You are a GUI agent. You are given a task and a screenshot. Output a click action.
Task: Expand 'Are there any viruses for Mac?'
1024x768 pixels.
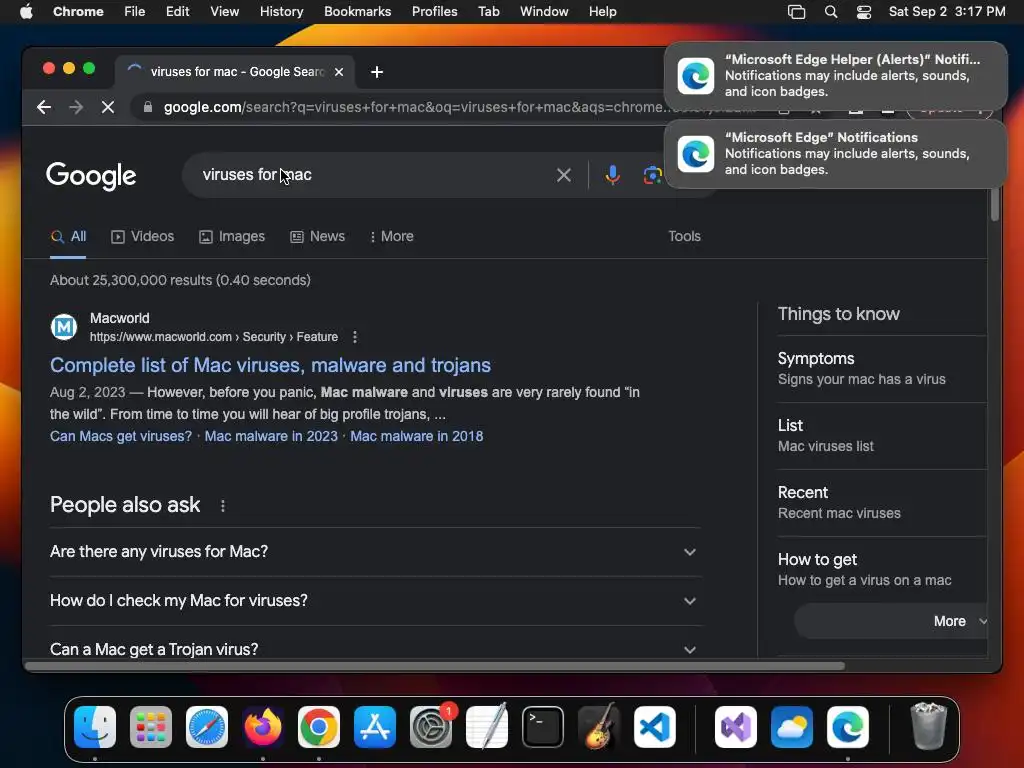pyautogui.click(x=376, y=552)
